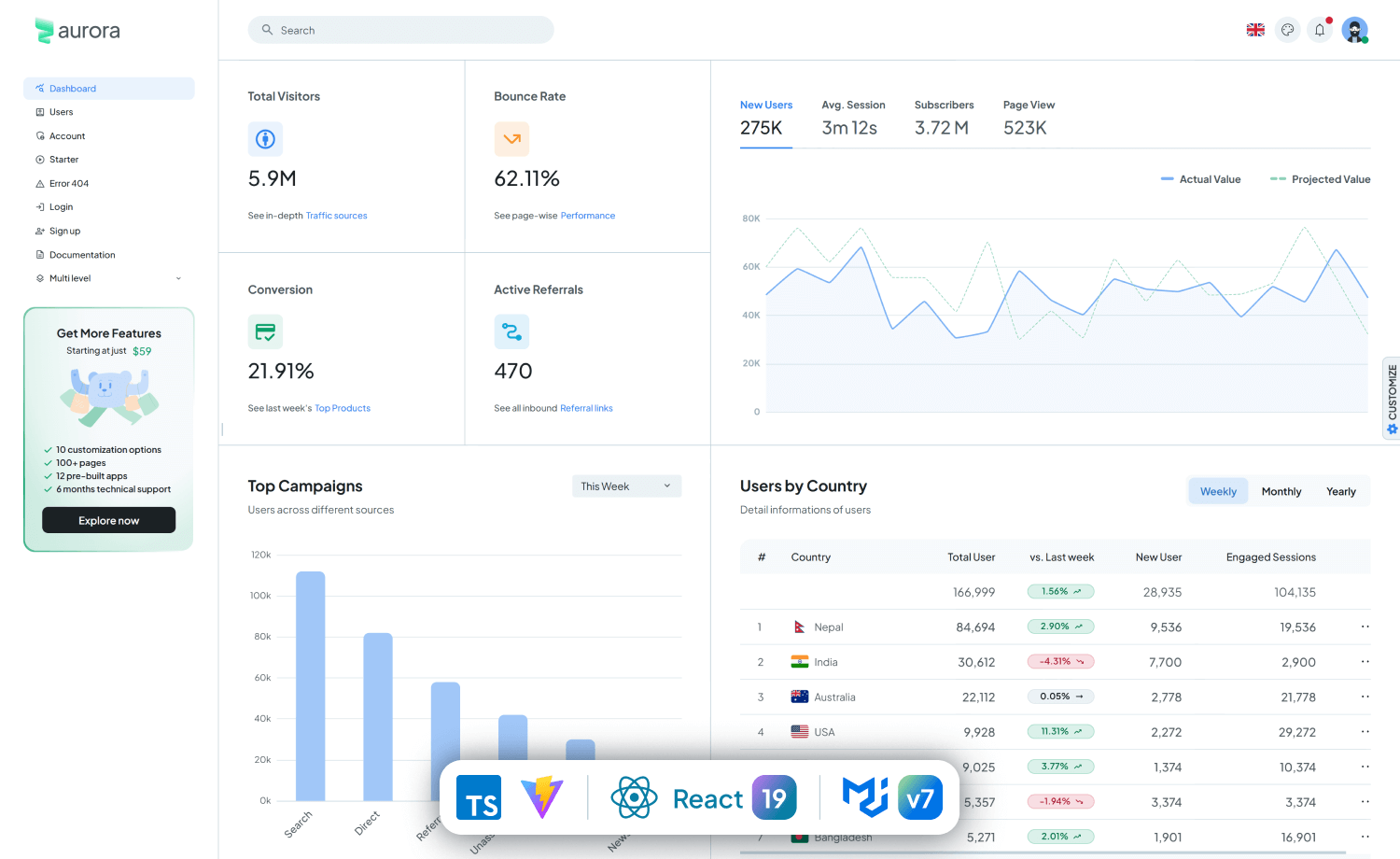Click the Aurora logo
Viewport: 1400px width, 859px height.
[77, 30]
